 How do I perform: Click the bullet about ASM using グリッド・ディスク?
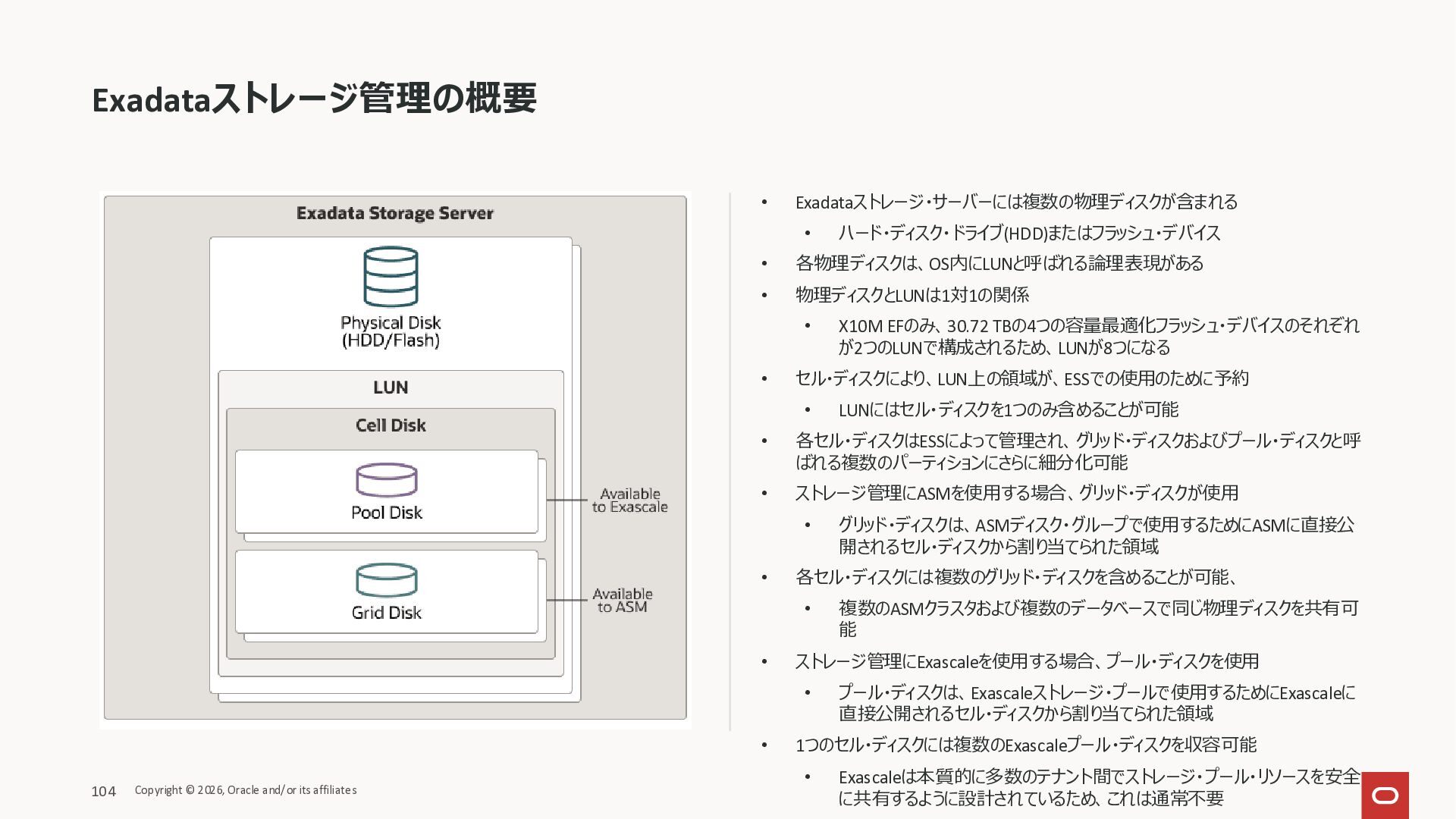click(x=1016, y=493)
